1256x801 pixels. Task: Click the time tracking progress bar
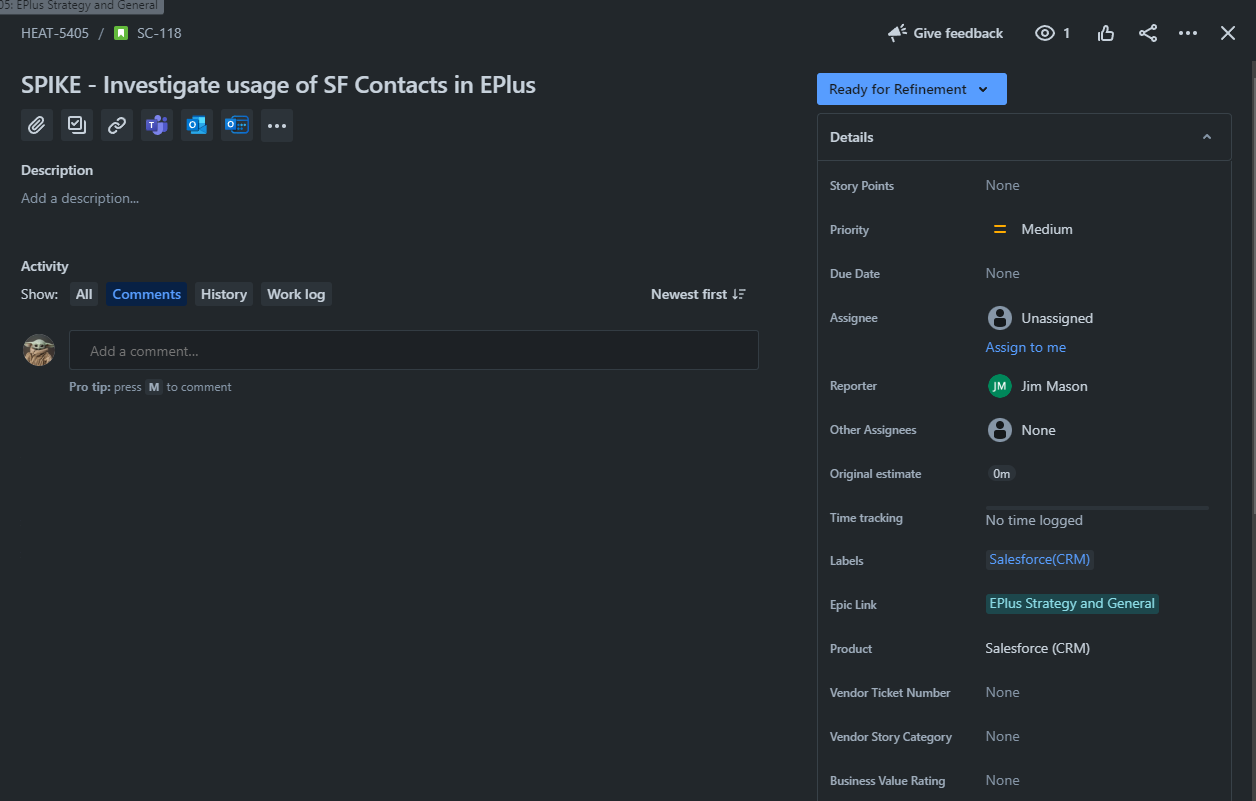click(1097, 508)
